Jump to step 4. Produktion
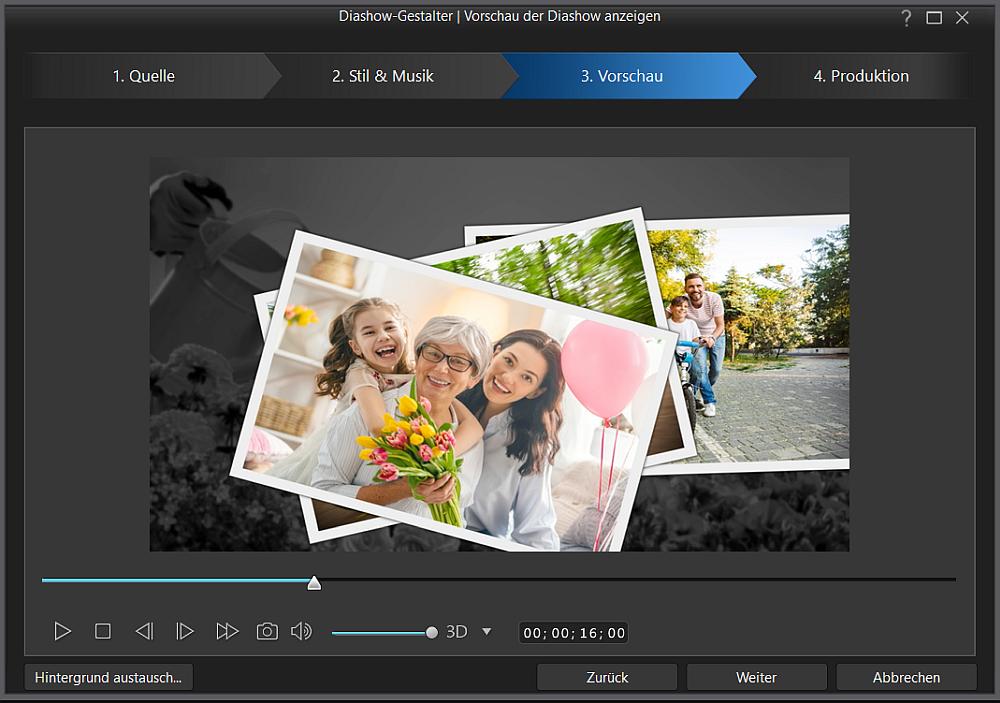 coord(861,76)
